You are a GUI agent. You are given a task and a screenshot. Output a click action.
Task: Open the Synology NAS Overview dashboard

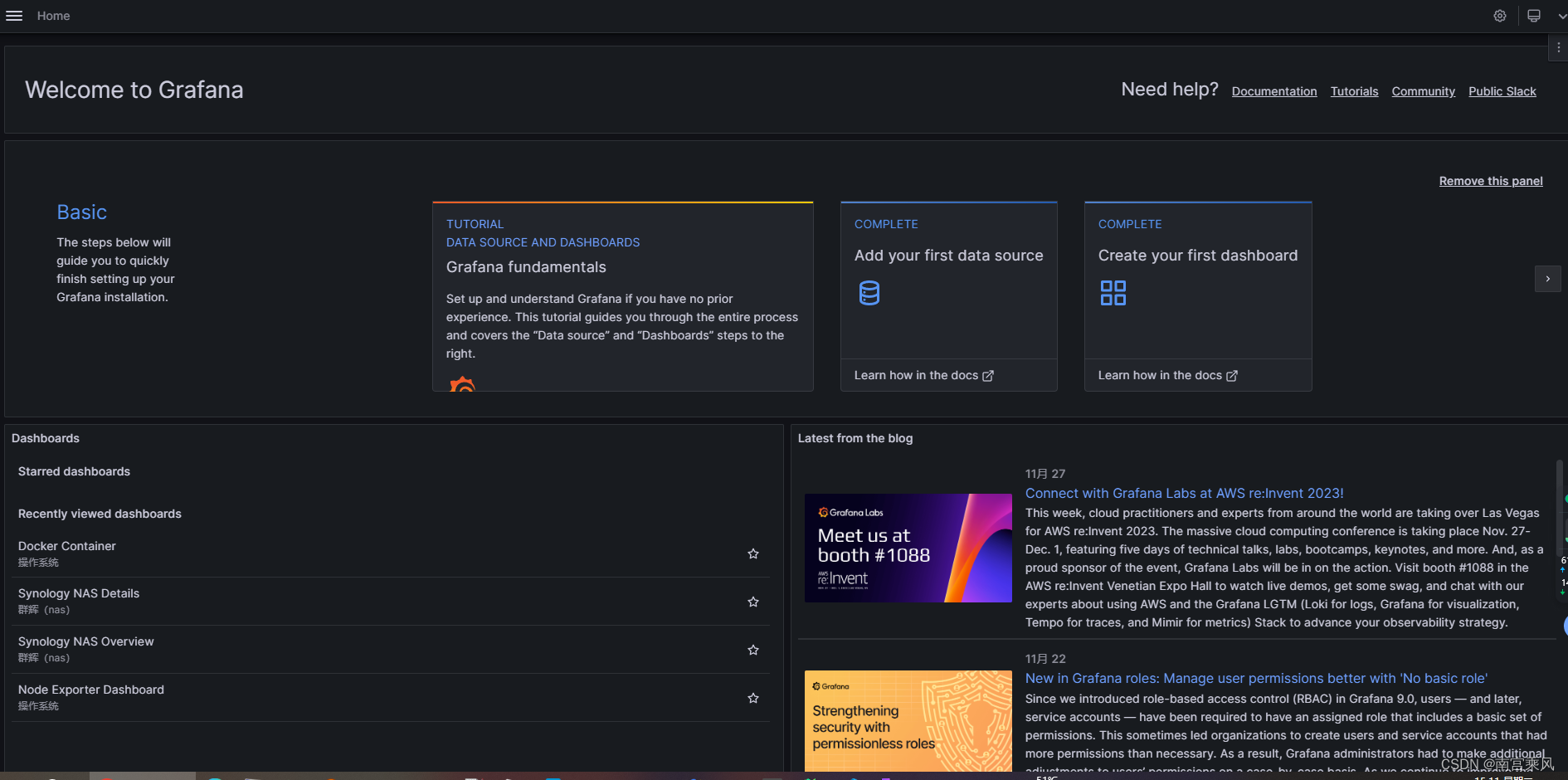tap(86, 641)
